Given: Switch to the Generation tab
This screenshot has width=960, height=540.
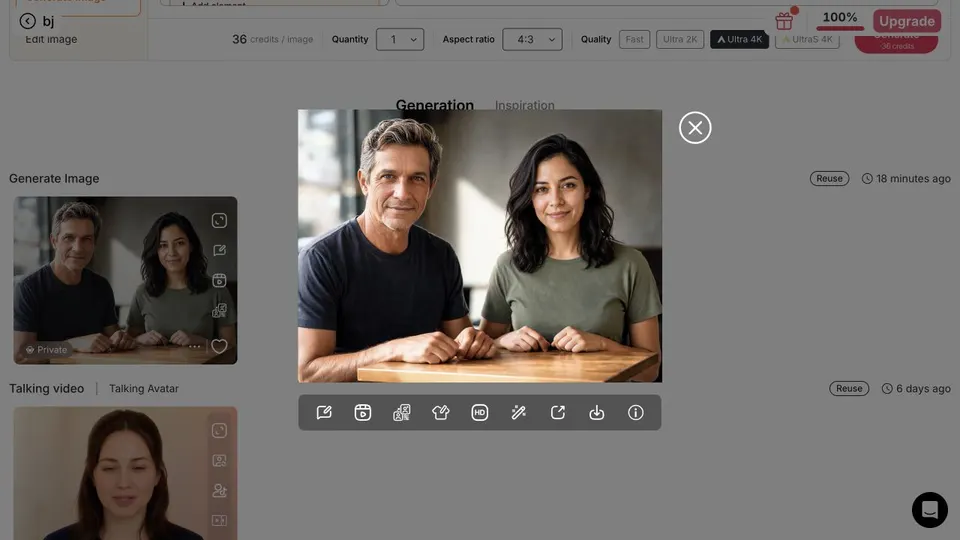Looking at the screenshot, I should 435,105.
